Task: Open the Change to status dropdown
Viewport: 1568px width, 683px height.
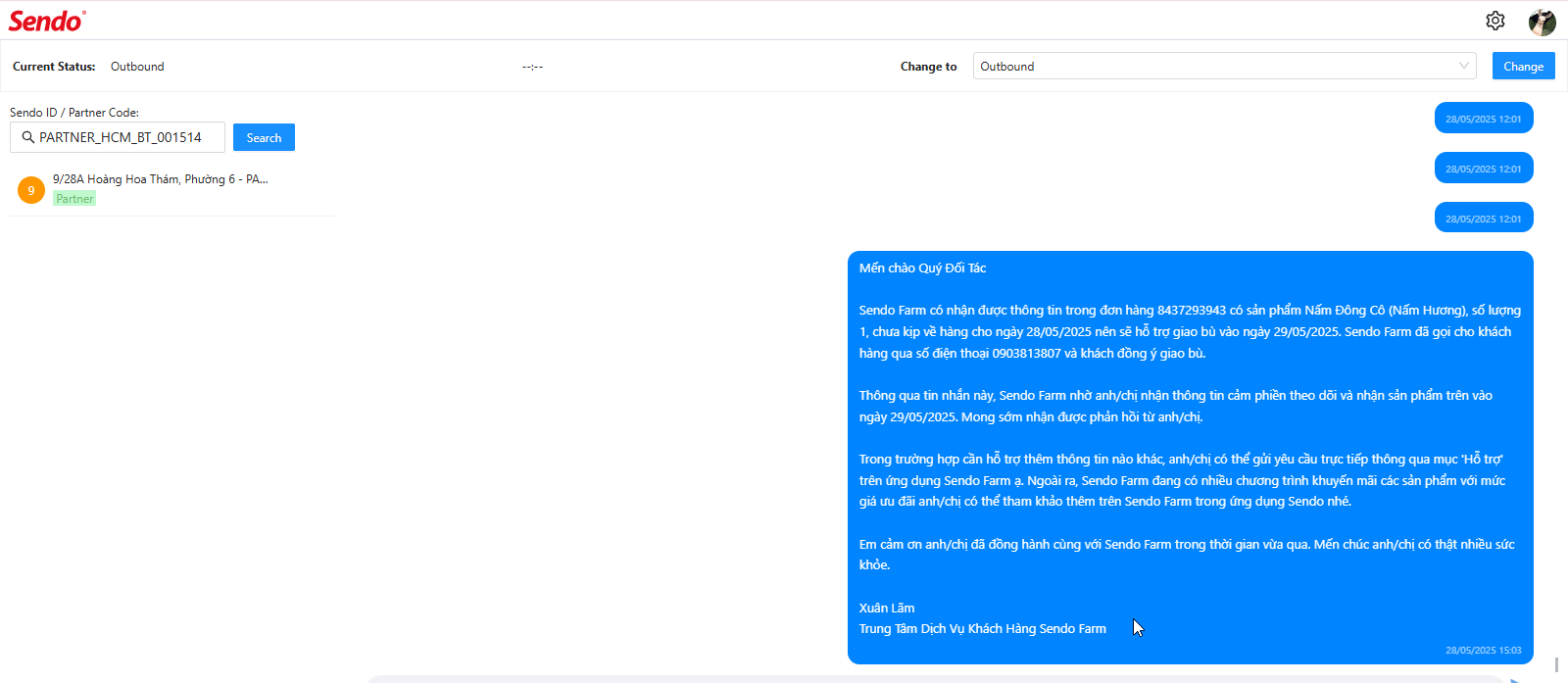Action: pos(1225,66)
